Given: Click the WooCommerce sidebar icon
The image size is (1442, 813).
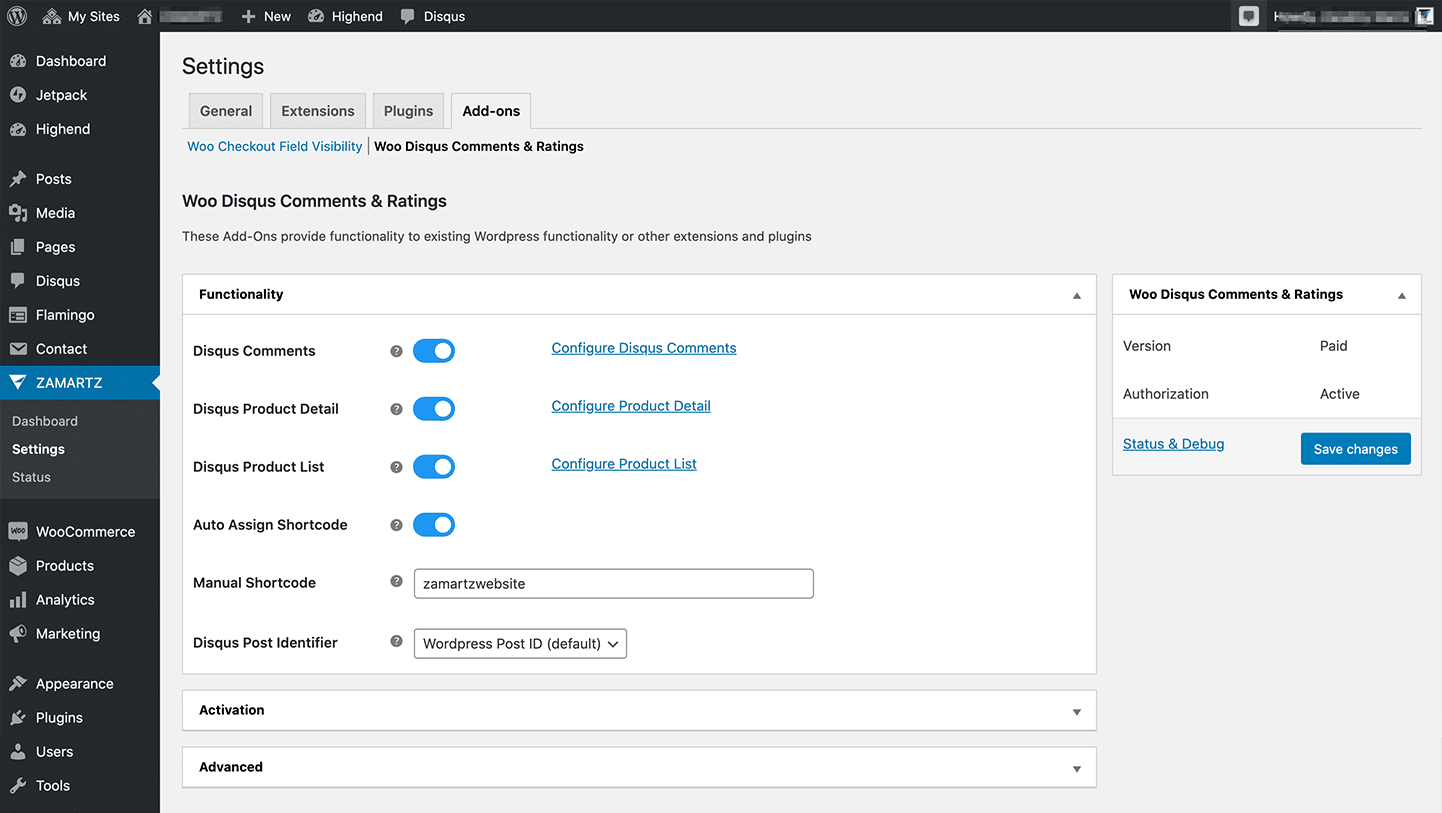Looking at the screenshot, I should coord(19,531).
